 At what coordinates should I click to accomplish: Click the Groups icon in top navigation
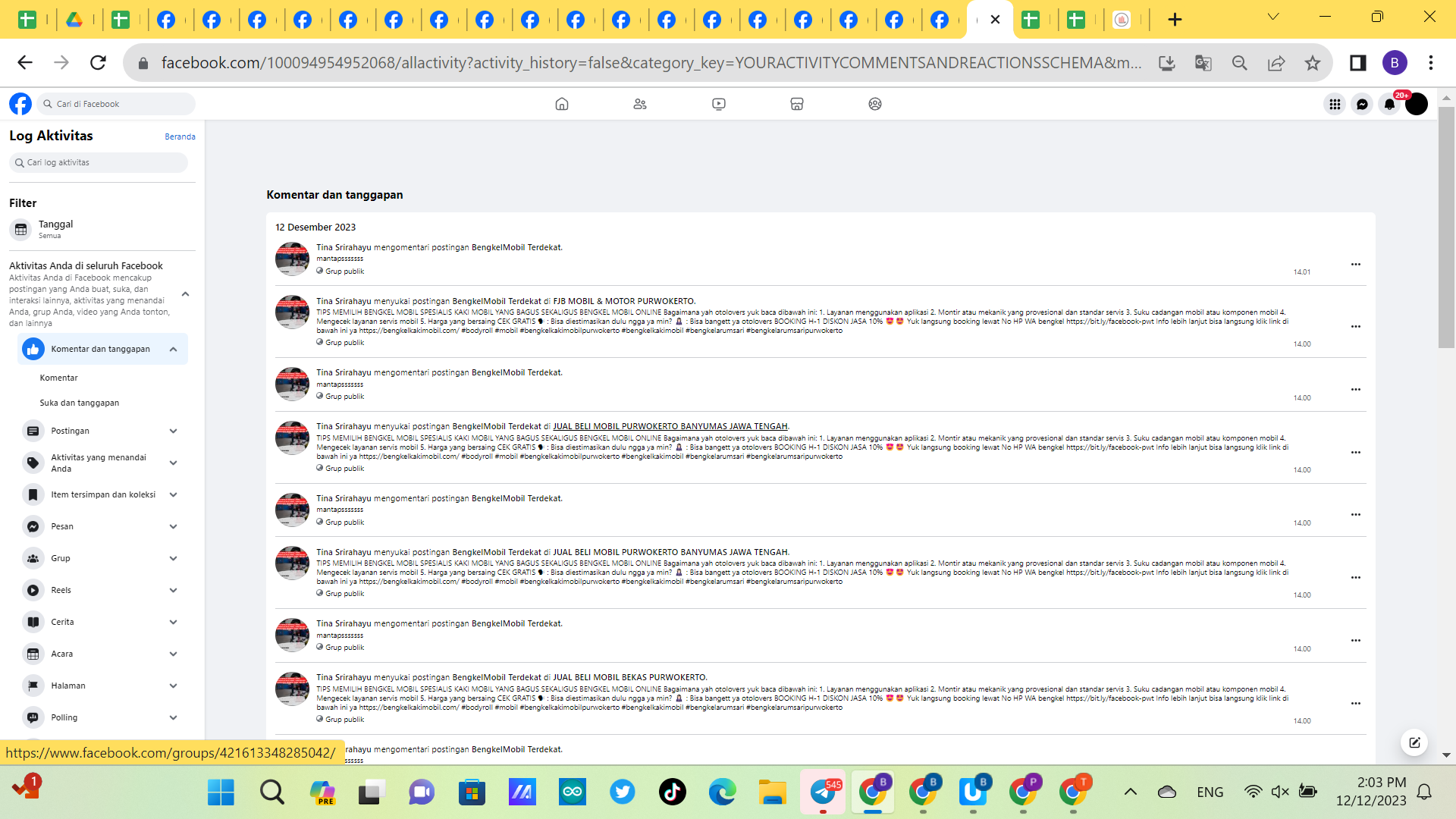click(875, 104)
